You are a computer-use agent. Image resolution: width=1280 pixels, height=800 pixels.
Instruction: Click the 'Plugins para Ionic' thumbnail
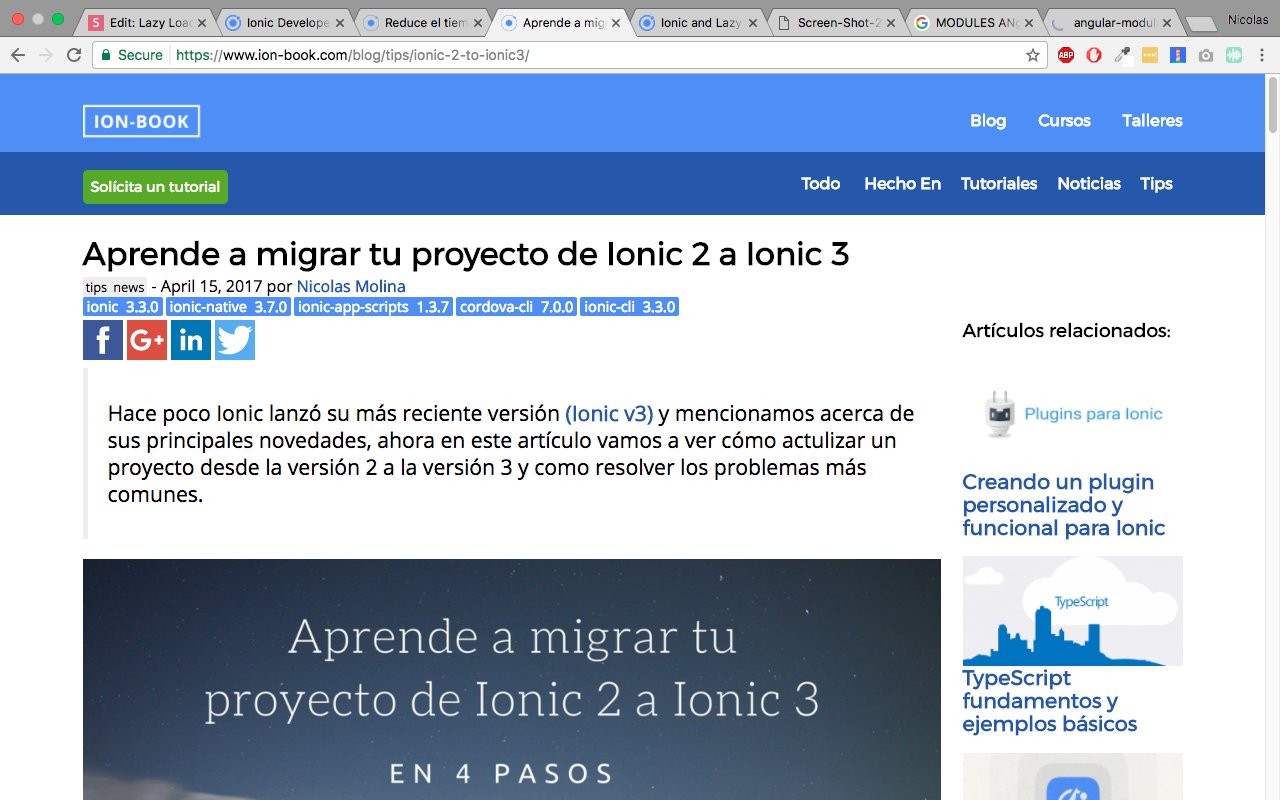1072,413
